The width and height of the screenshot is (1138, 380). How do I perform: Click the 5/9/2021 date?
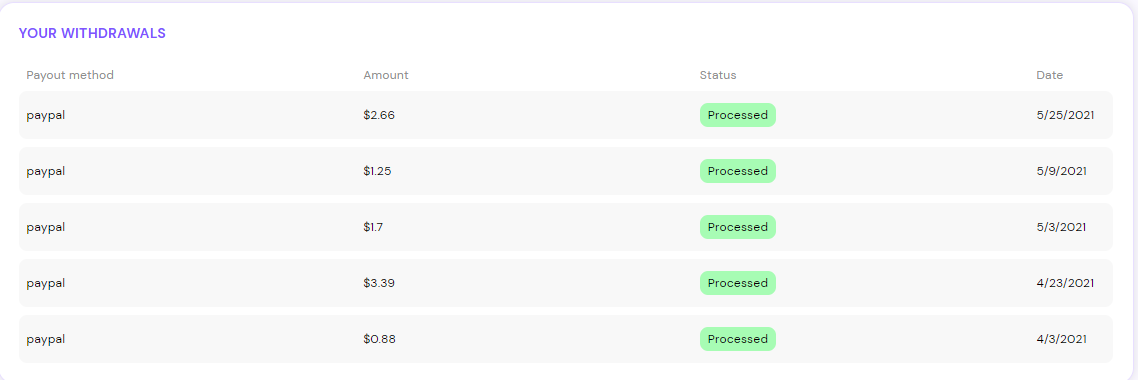pos(1062,171)
